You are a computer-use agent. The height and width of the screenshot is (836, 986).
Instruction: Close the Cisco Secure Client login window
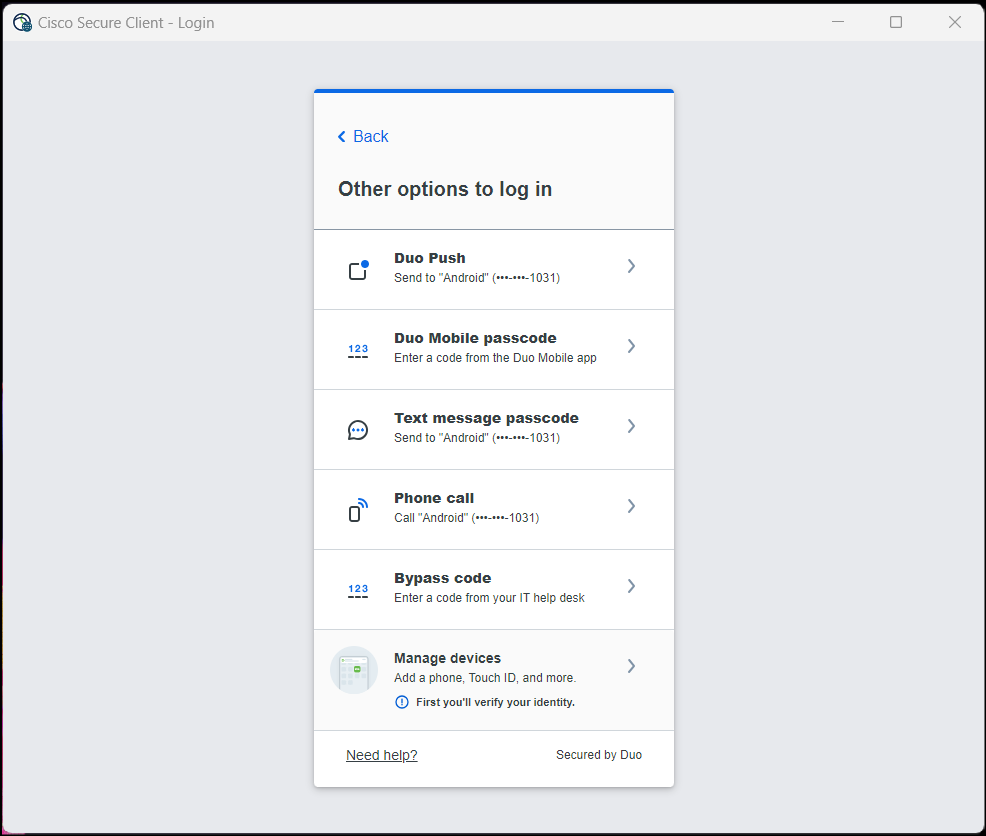[x=955, y=22]
